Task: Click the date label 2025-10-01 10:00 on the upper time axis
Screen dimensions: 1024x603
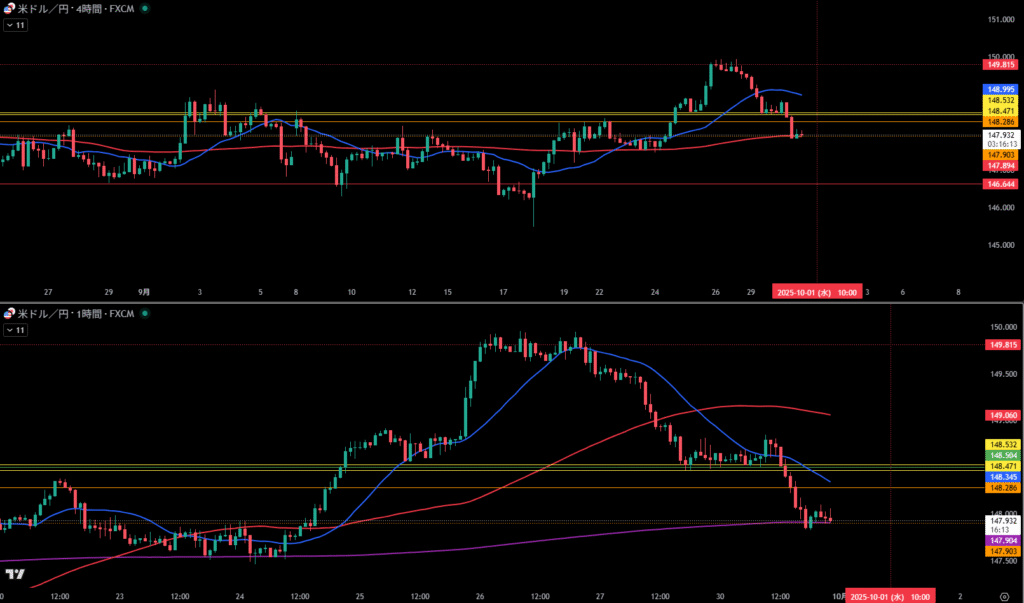Action: pyautogui.click(x=817, y=292)
